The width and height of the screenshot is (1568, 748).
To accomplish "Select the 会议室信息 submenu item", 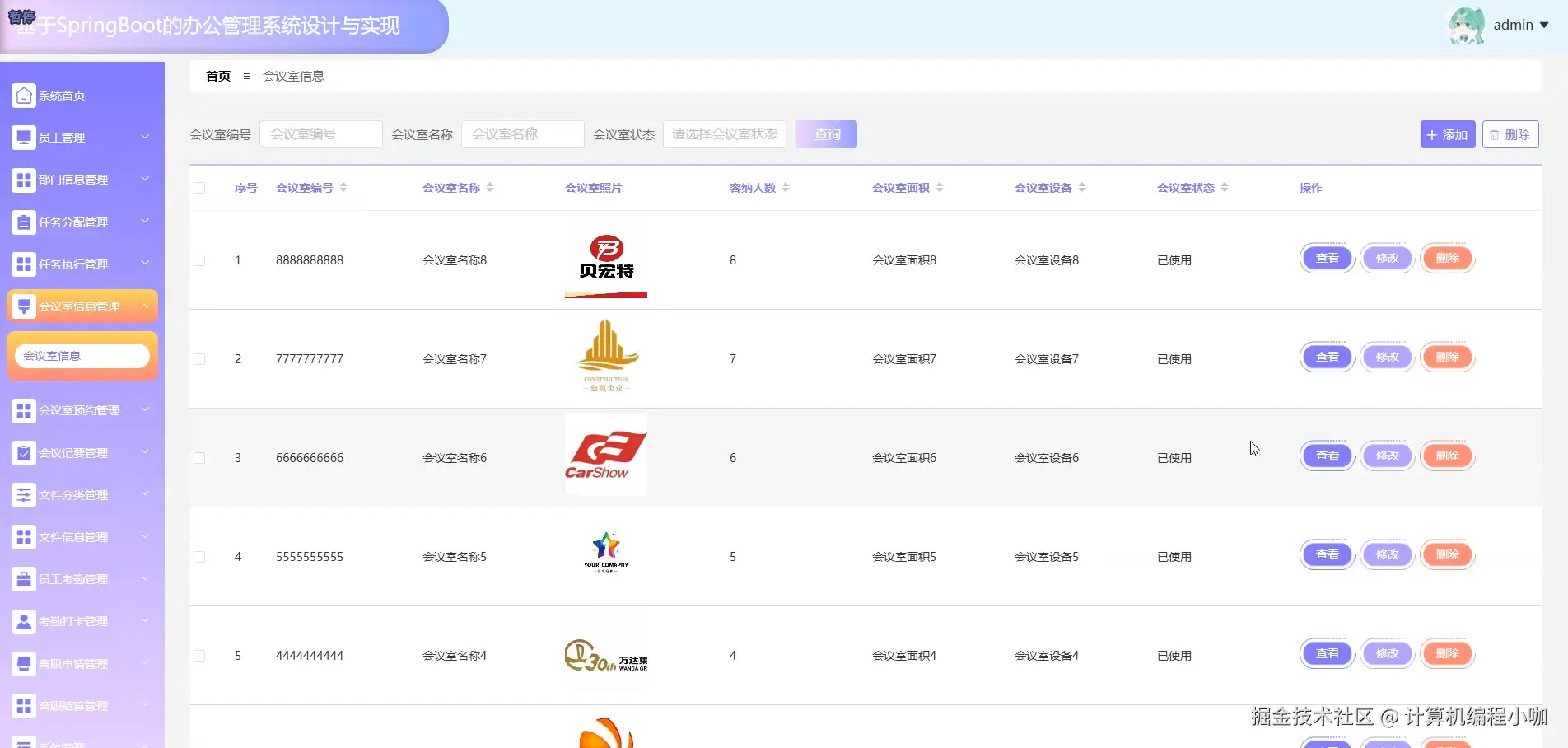I will click(82, 356).
